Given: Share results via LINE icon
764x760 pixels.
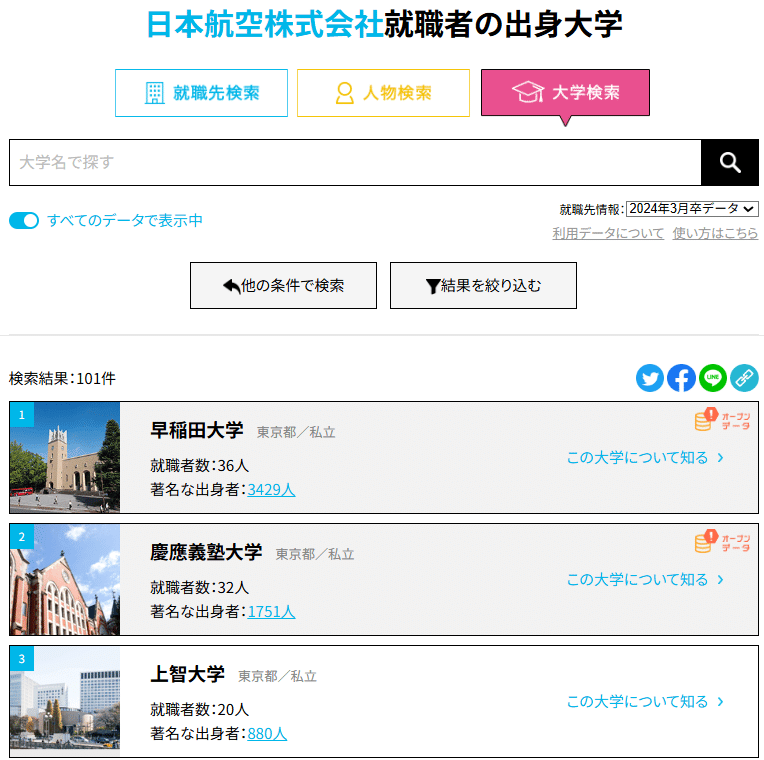Looking at the screenshot, I should (x=712, y=378).
